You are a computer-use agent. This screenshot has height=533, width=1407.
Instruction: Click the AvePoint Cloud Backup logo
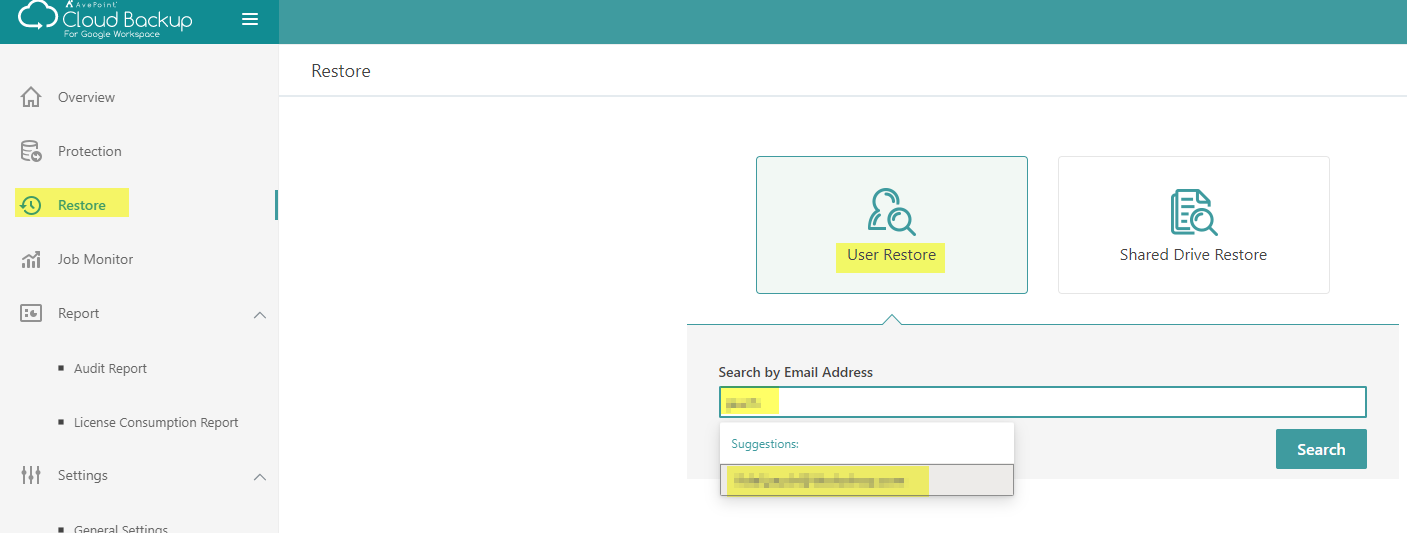click(x=105, y=20)
